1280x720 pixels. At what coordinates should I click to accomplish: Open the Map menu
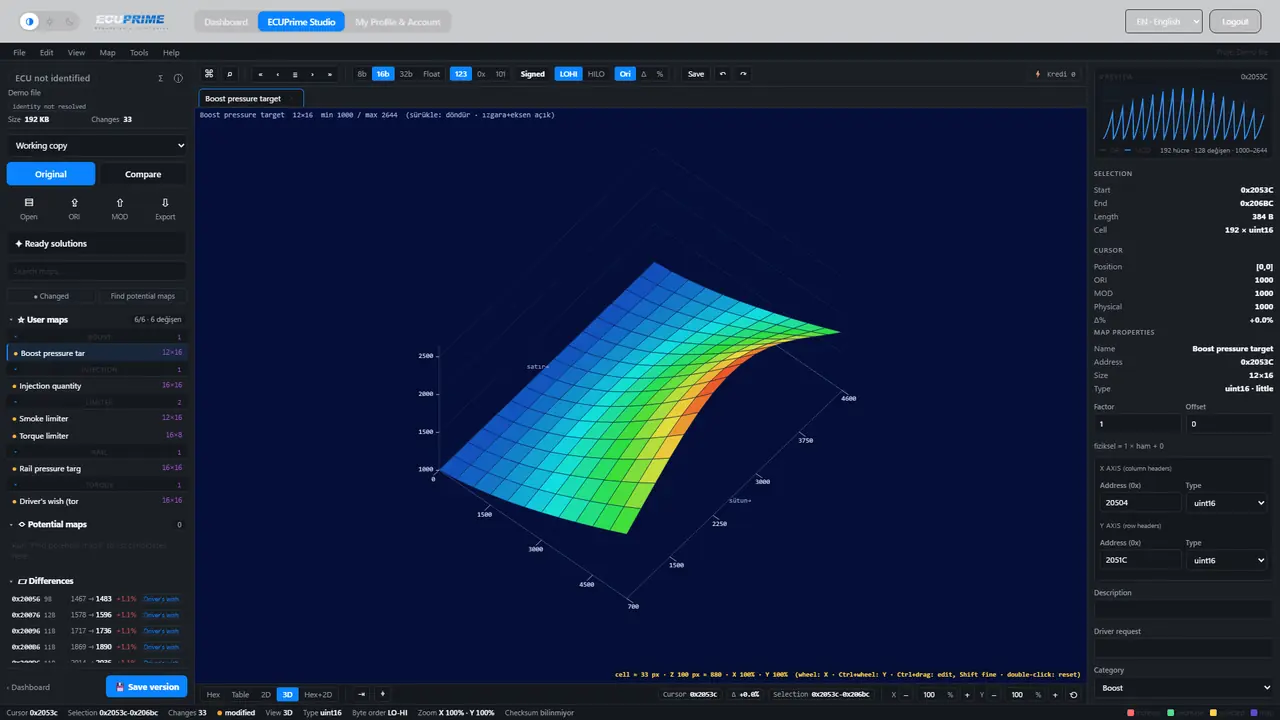pyautogui.click(x=107, y=52)
